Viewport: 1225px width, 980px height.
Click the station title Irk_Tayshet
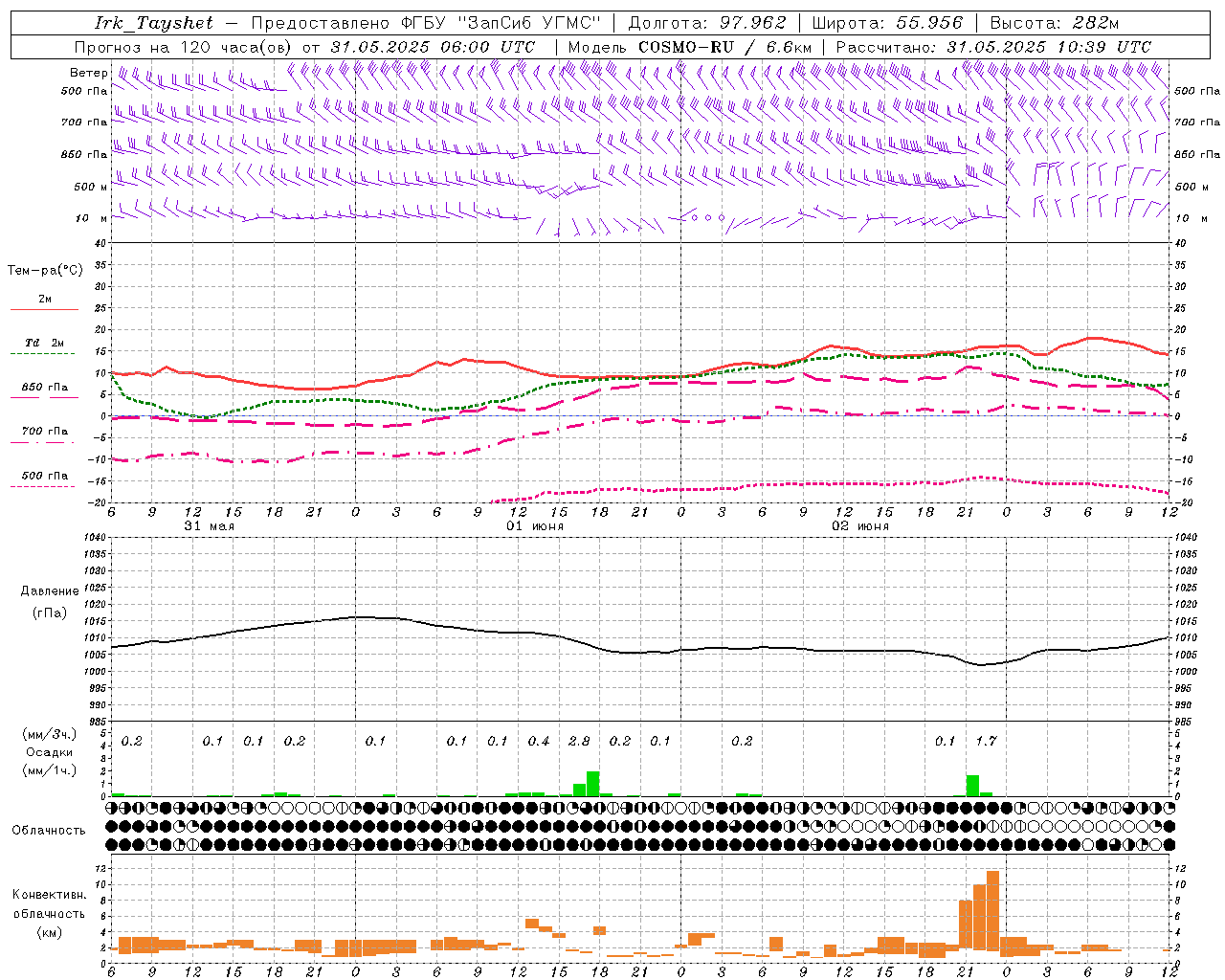coord(154,24)
